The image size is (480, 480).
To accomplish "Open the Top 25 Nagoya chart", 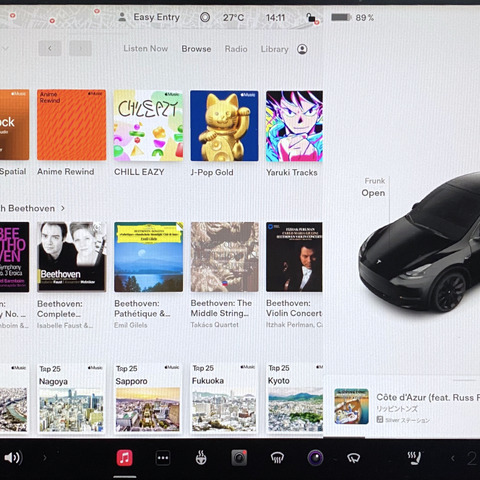I will (71, 398).
